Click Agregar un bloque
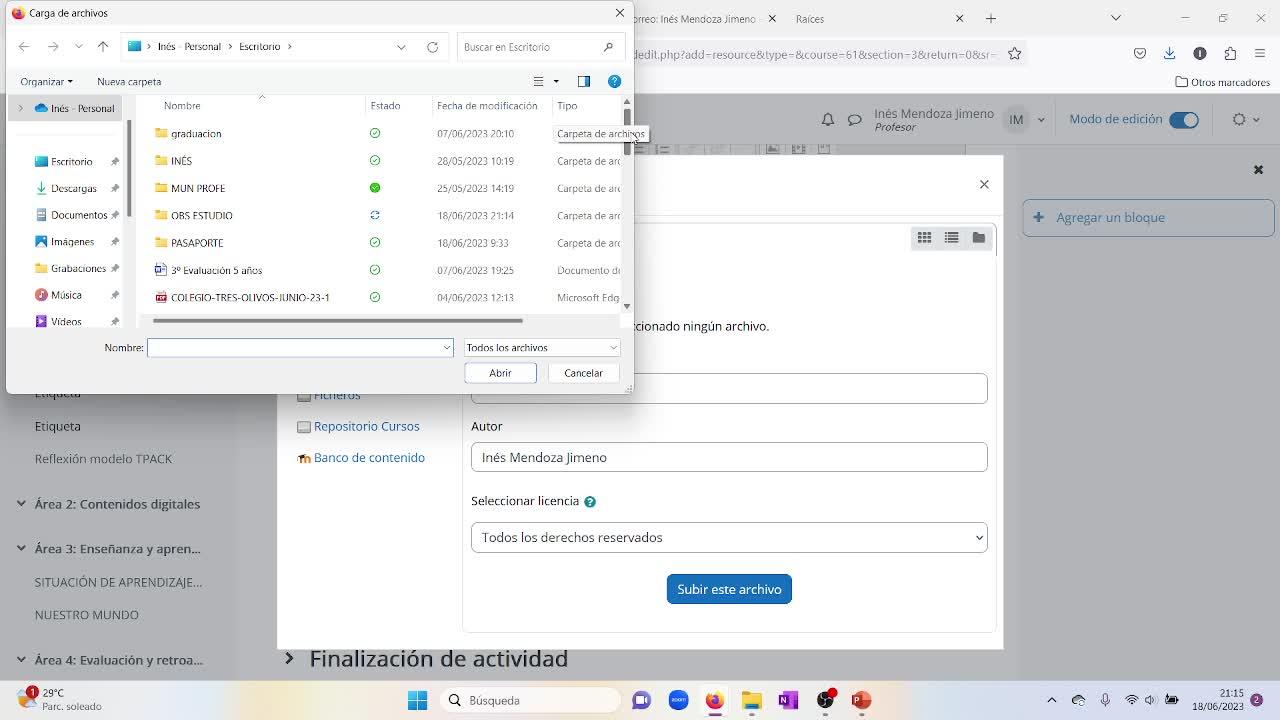 (x=1148, y=218)
